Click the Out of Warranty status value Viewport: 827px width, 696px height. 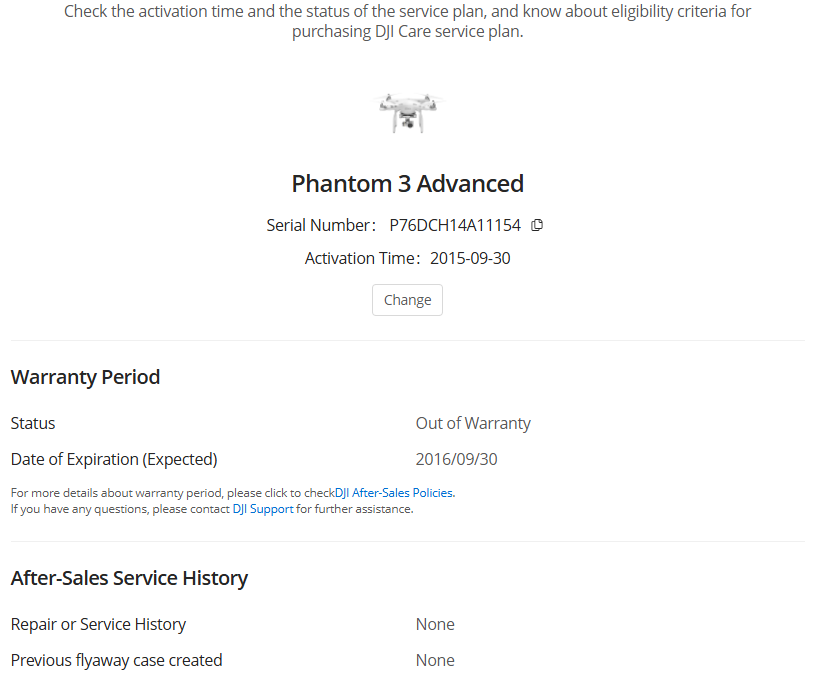[x=473, y=423]
